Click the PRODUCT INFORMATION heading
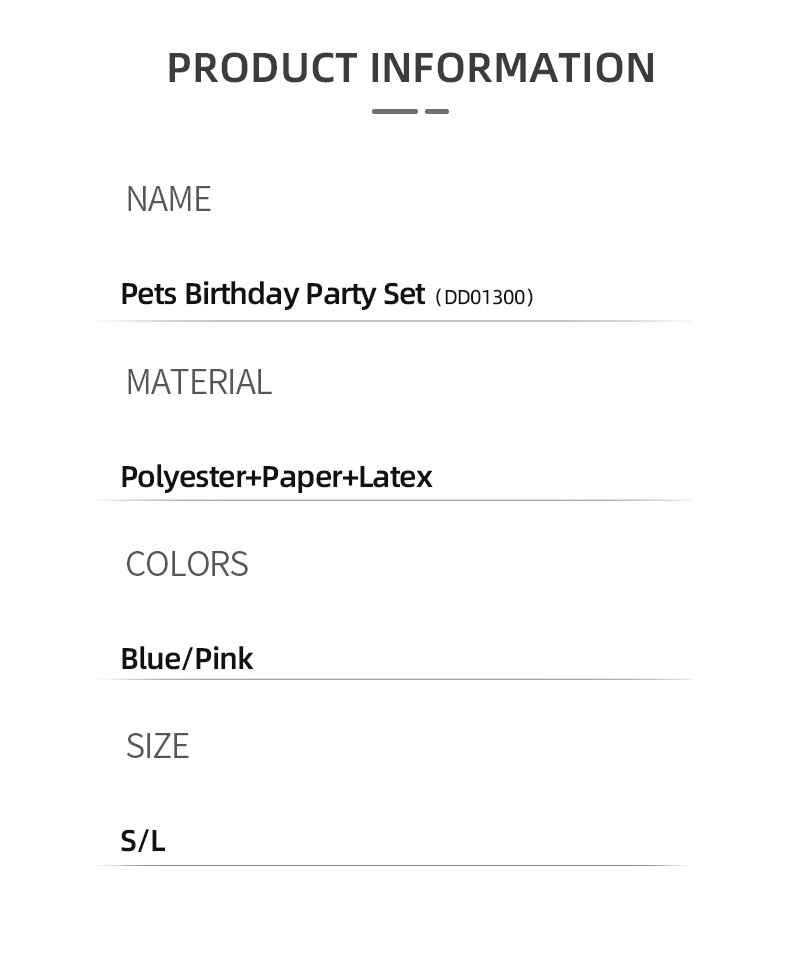 point(411,68)
